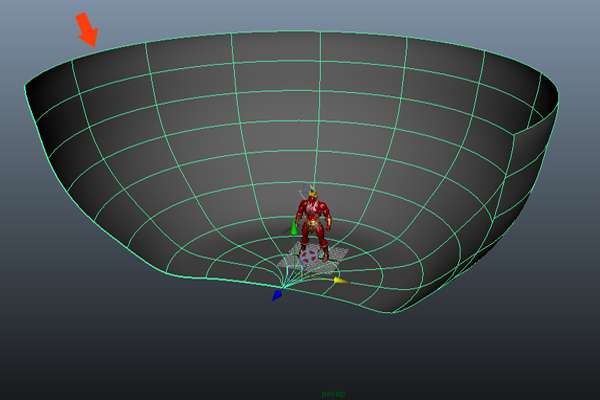Click the 'persp' camera label

click(x=333, y=393)
